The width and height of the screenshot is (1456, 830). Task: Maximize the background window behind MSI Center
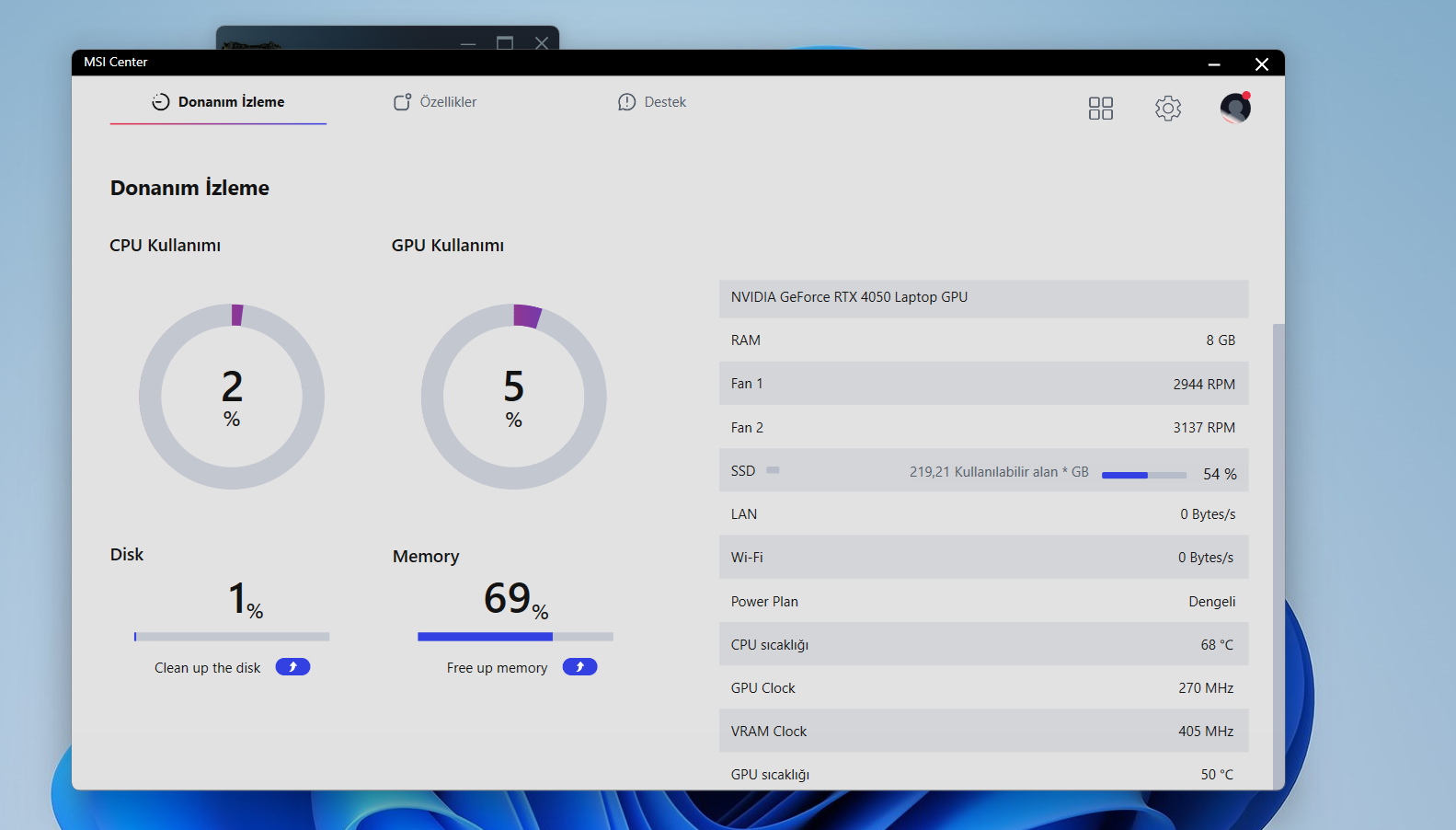pyautogui.click(x=505, y=42)
